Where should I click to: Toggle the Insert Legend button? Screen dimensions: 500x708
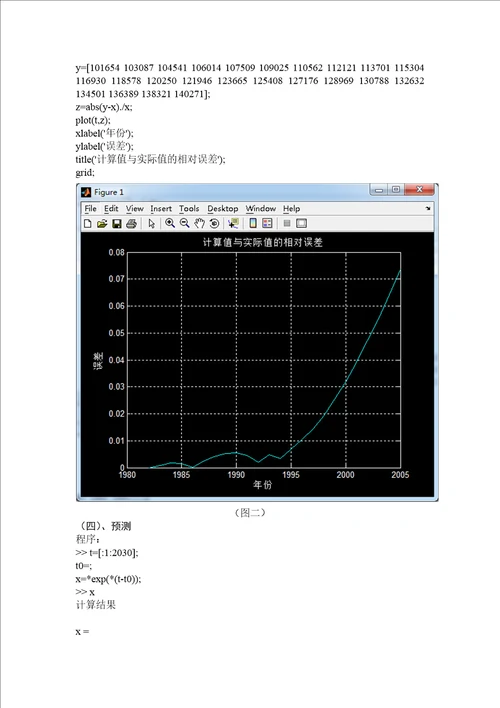pos(267,223)
